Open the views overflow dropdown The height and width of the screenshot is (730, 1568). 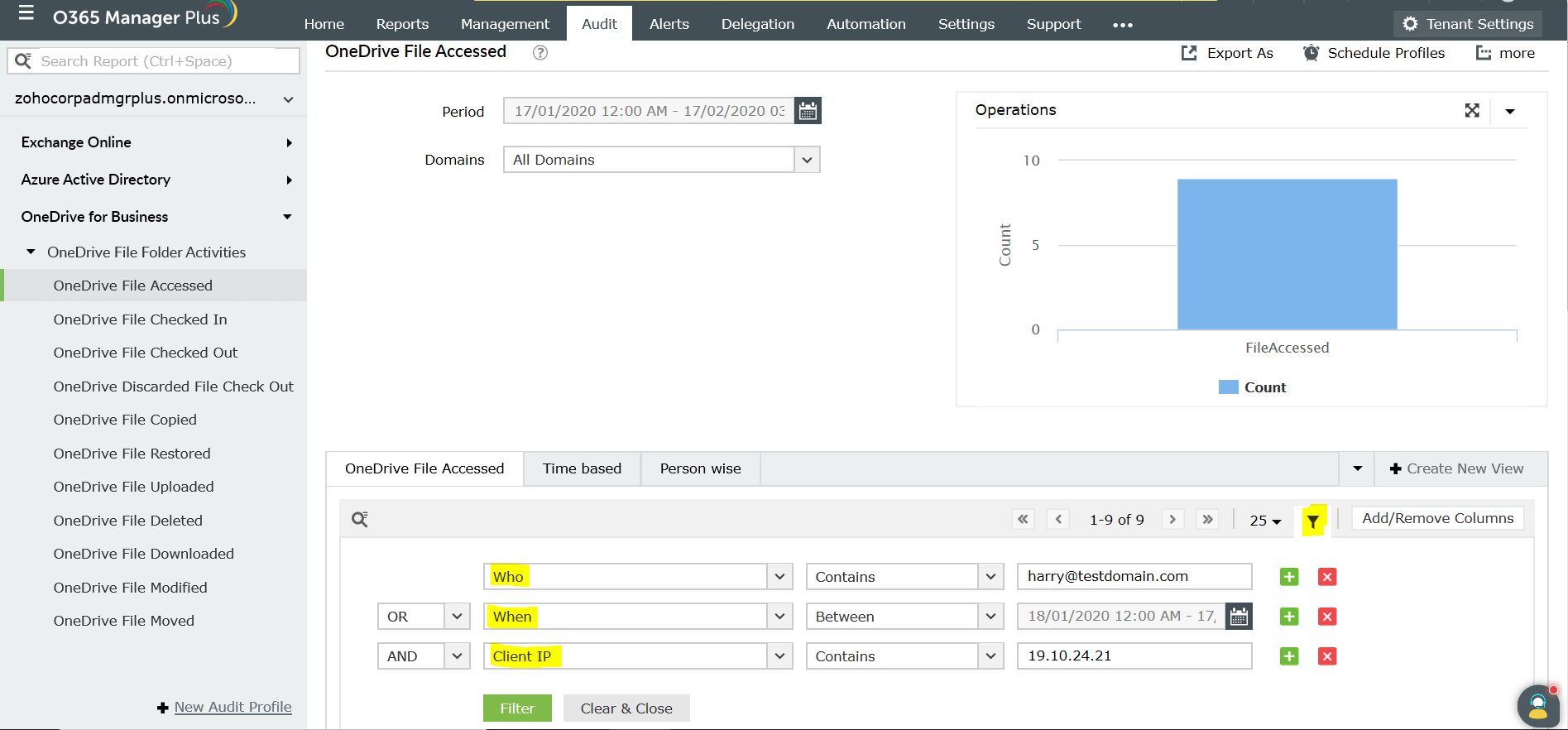tap(1357, 468)
